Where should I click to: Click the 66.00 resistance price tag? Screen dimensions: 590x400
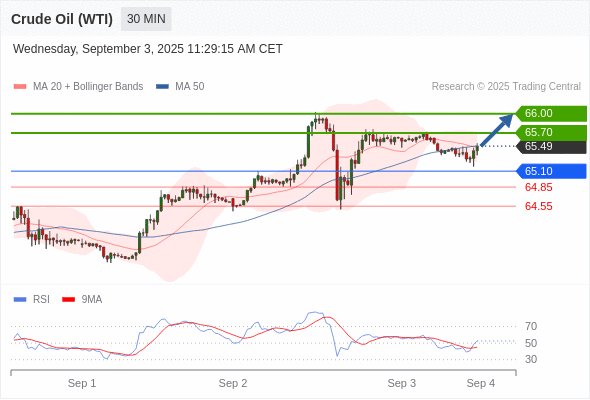click(x=551, y=113)
